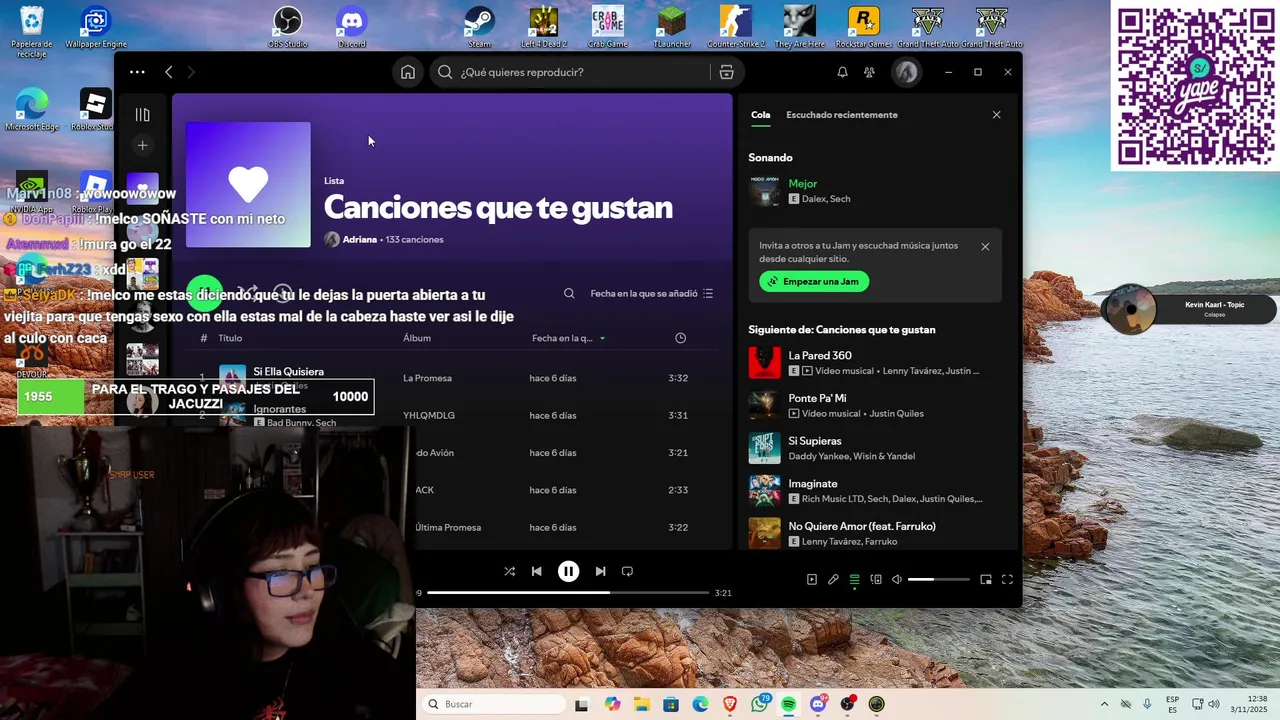Open the Browse icon in search bar

(727, 72)
